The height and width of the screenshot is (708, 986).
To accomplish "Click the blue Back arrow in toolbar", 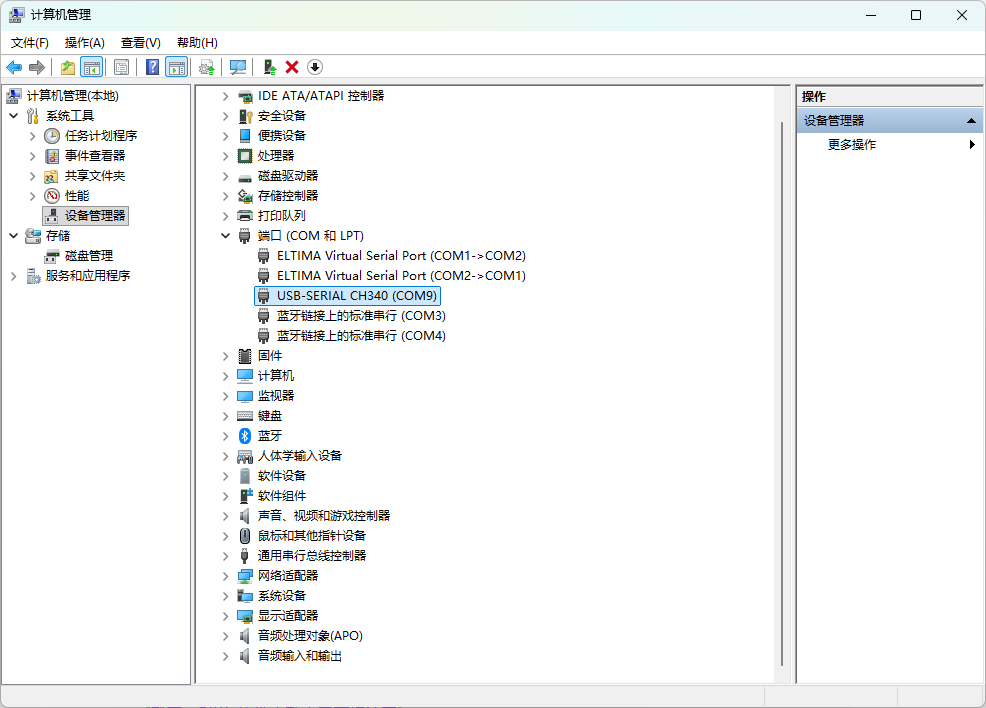I will pyautogui.click(x=14, y=67).
